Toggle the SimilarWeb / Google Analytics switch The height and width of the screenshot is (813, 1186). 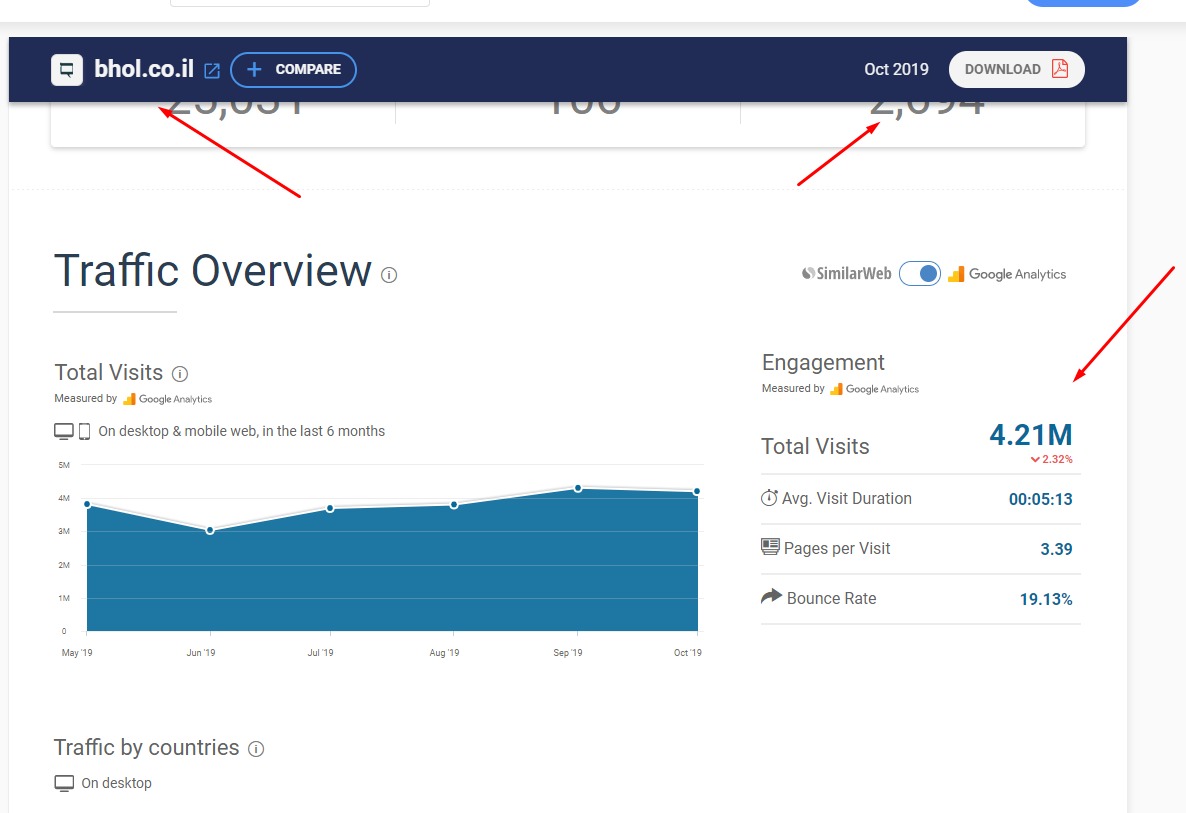point(919,273)
